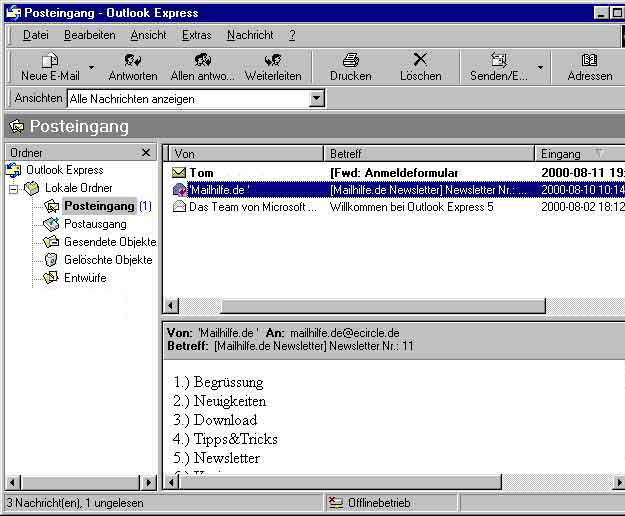Select the Posteingang folder icon in tree

click(51, 206)
